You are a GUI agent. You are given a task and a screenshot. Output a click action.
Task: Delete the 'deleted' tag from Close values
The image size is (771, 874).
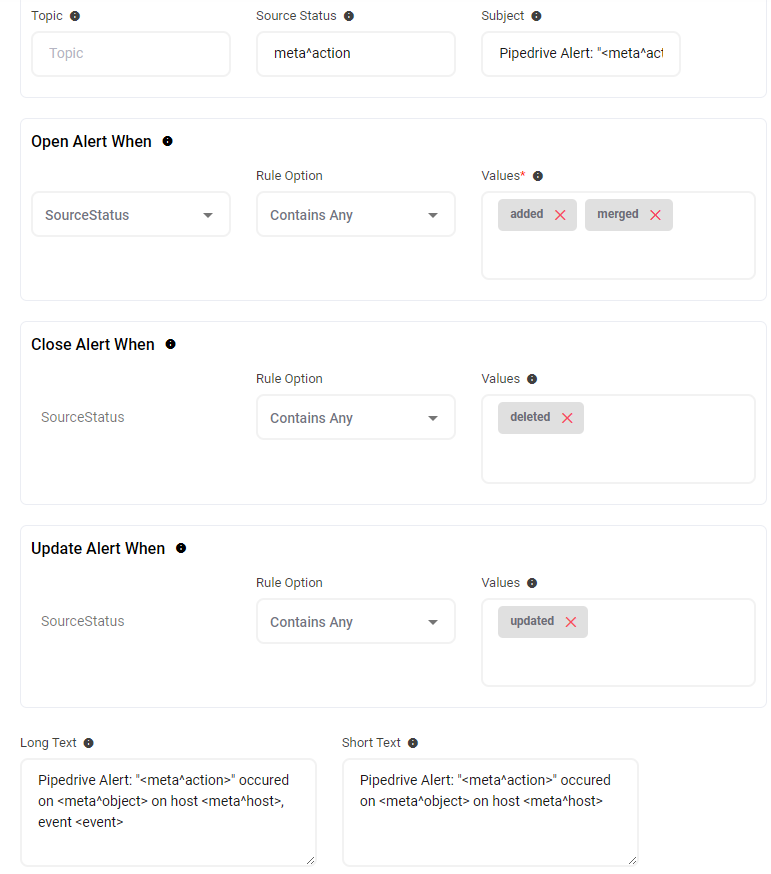click(567, 418)
